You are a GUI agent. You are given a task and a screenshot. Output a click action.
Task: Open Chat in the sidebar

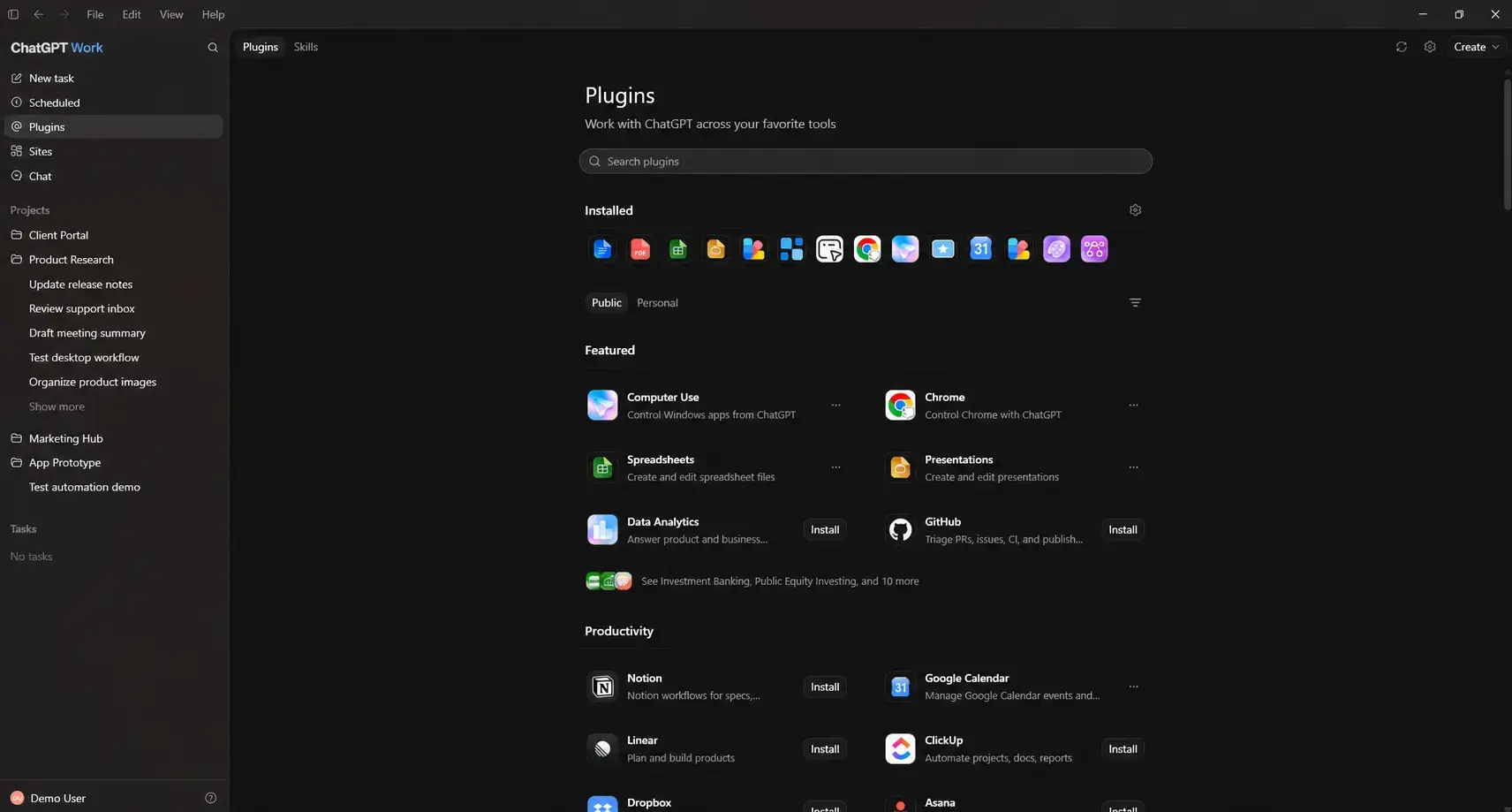click(113, 176)
